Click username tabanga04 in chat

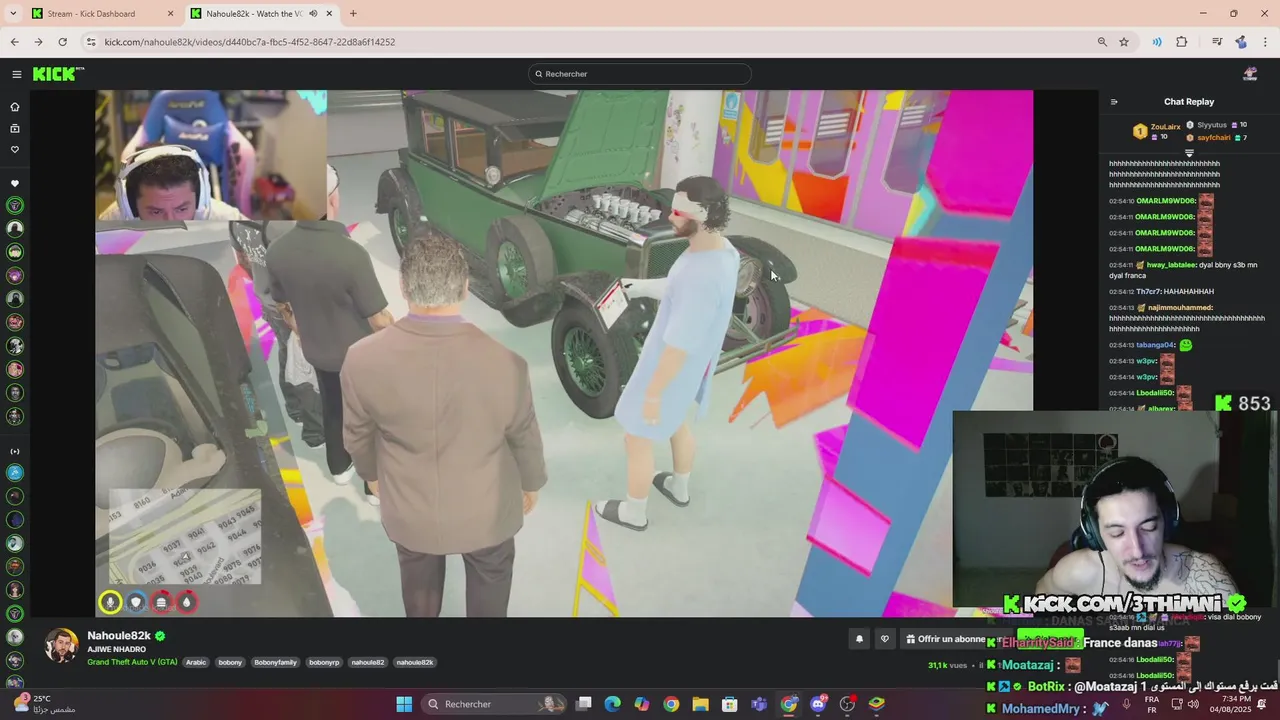1156,345
